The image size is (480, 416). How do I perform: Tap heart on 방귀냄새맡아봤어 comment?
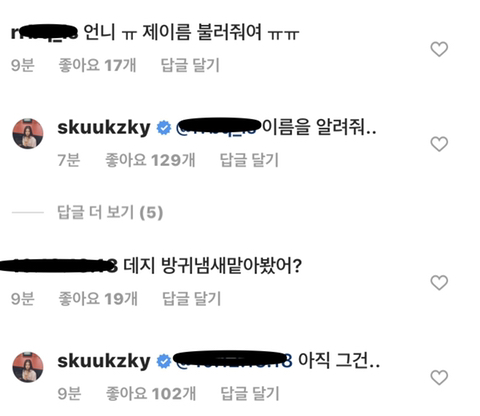[x=439, y=283]
